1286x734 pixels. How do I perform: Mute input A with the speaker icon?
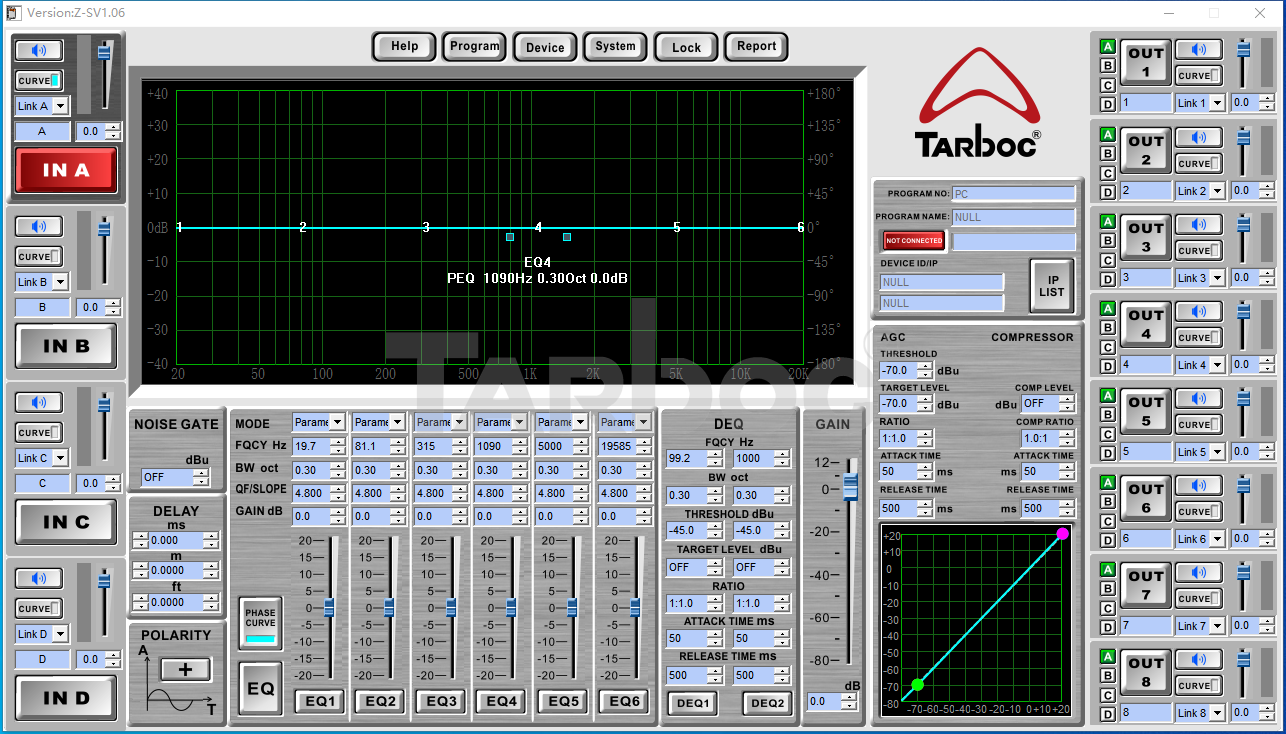point(39,51)
